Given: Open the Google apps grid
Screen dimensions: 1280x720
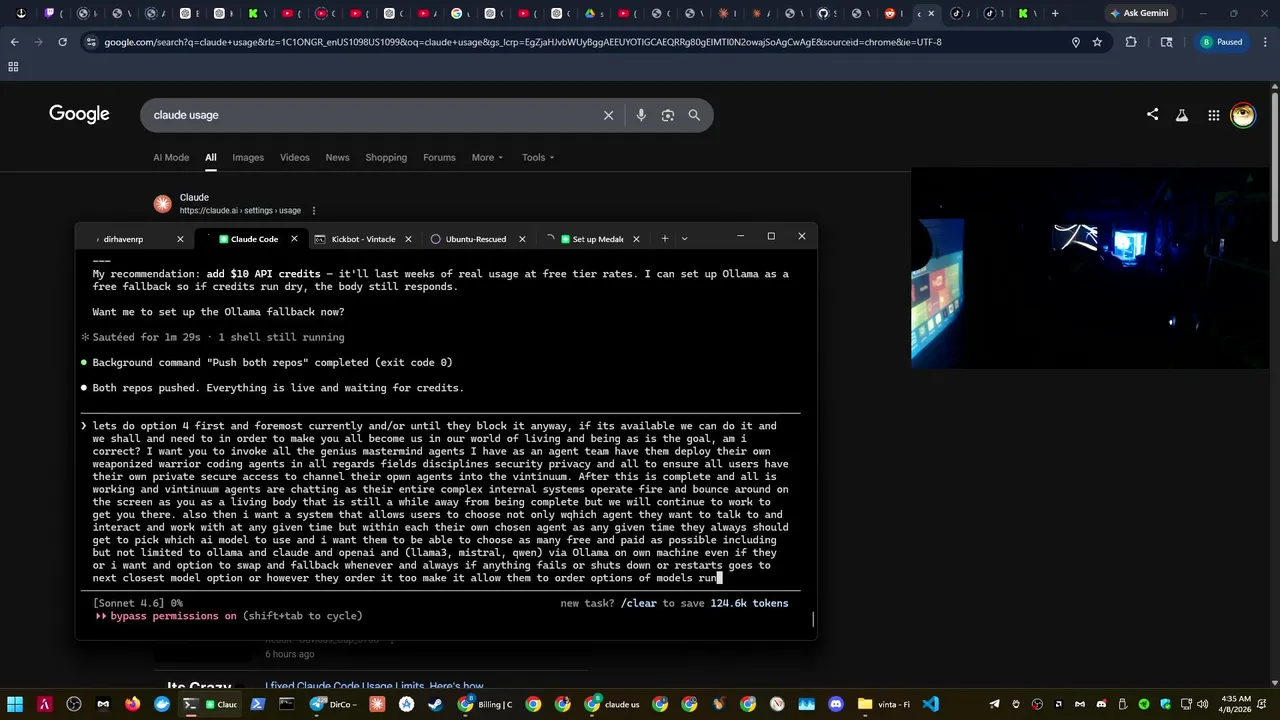Looking at the screenshot, I should 1213,115.
